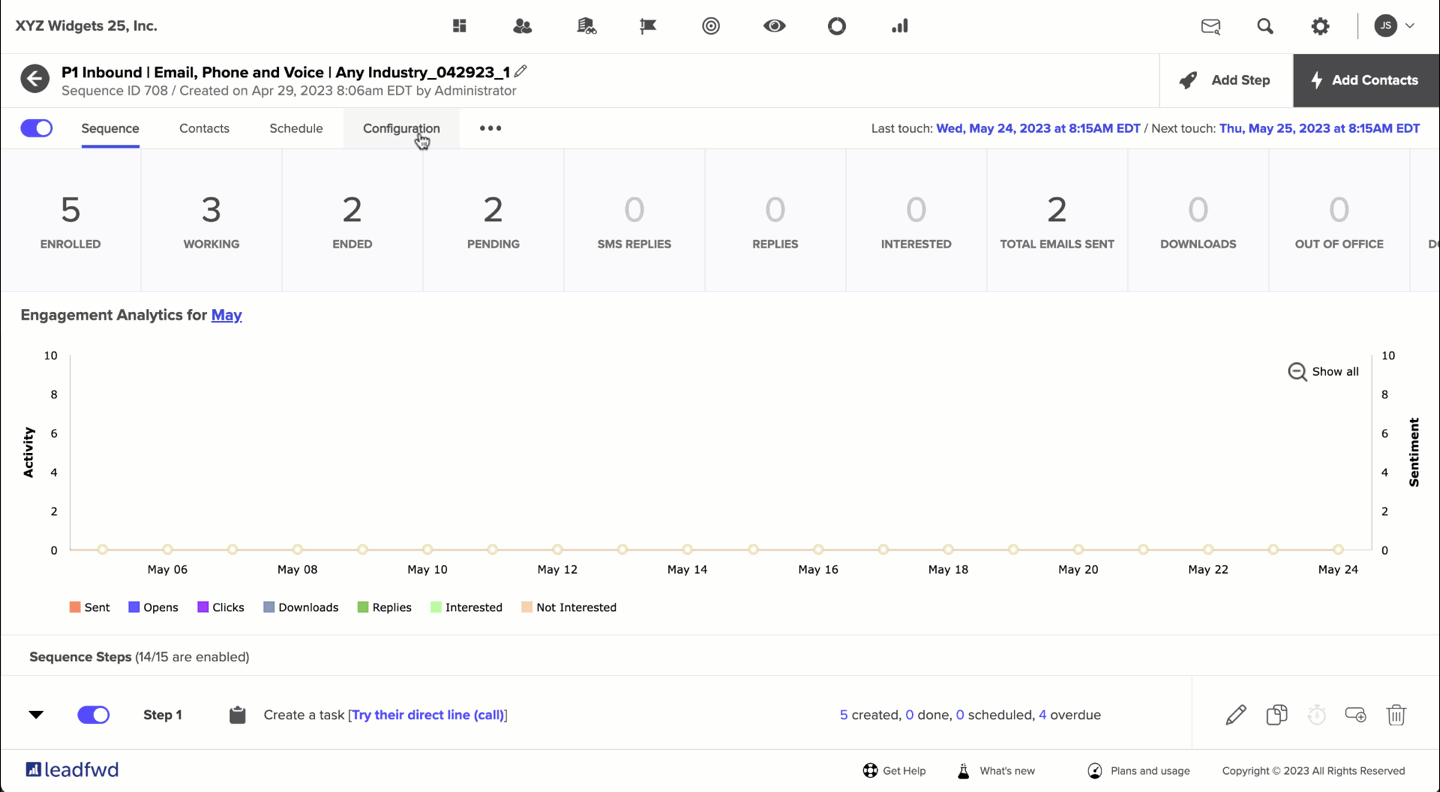
Task: Click Step 1 clipboard task icon
Action: [237, 714]
